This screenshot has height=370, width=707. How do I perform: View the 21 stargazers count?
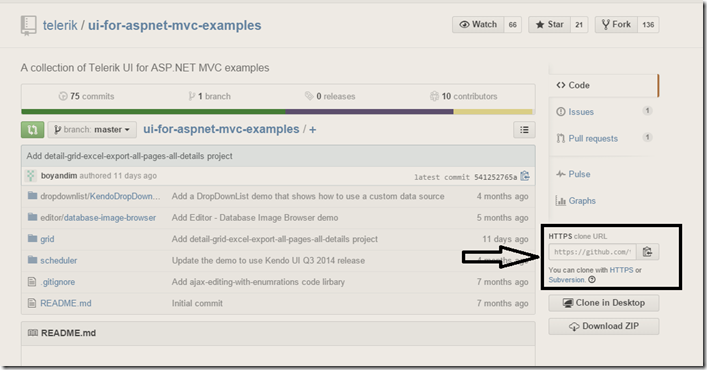pos(579,25)
